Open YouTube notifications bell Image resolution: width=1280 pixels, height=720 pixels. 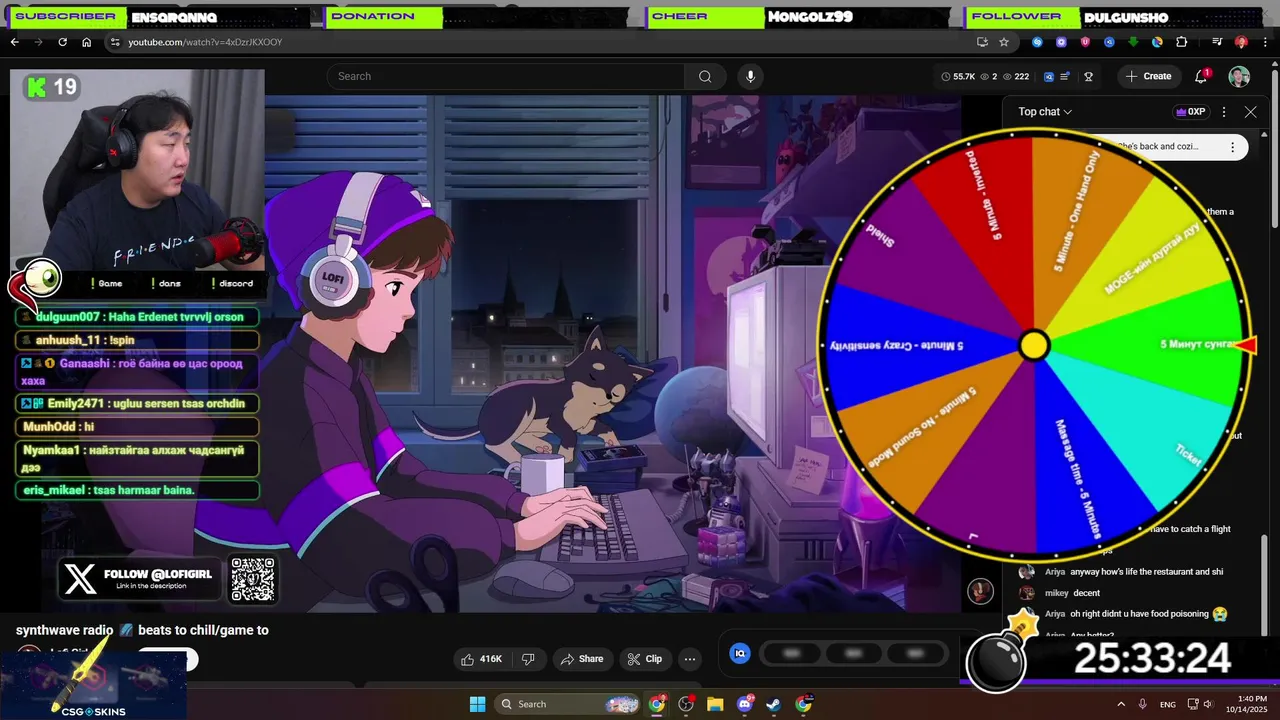1201,76
